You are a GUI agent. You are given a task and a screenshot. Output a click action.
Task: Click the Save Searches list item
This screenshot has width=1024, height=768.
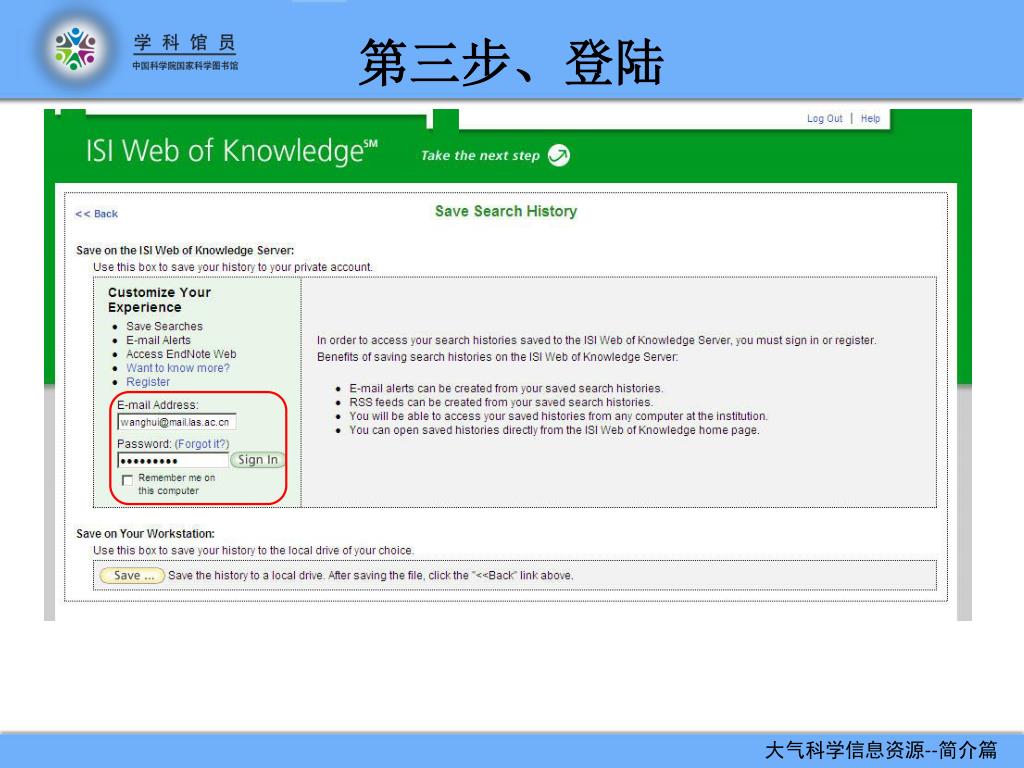point(164,326)
